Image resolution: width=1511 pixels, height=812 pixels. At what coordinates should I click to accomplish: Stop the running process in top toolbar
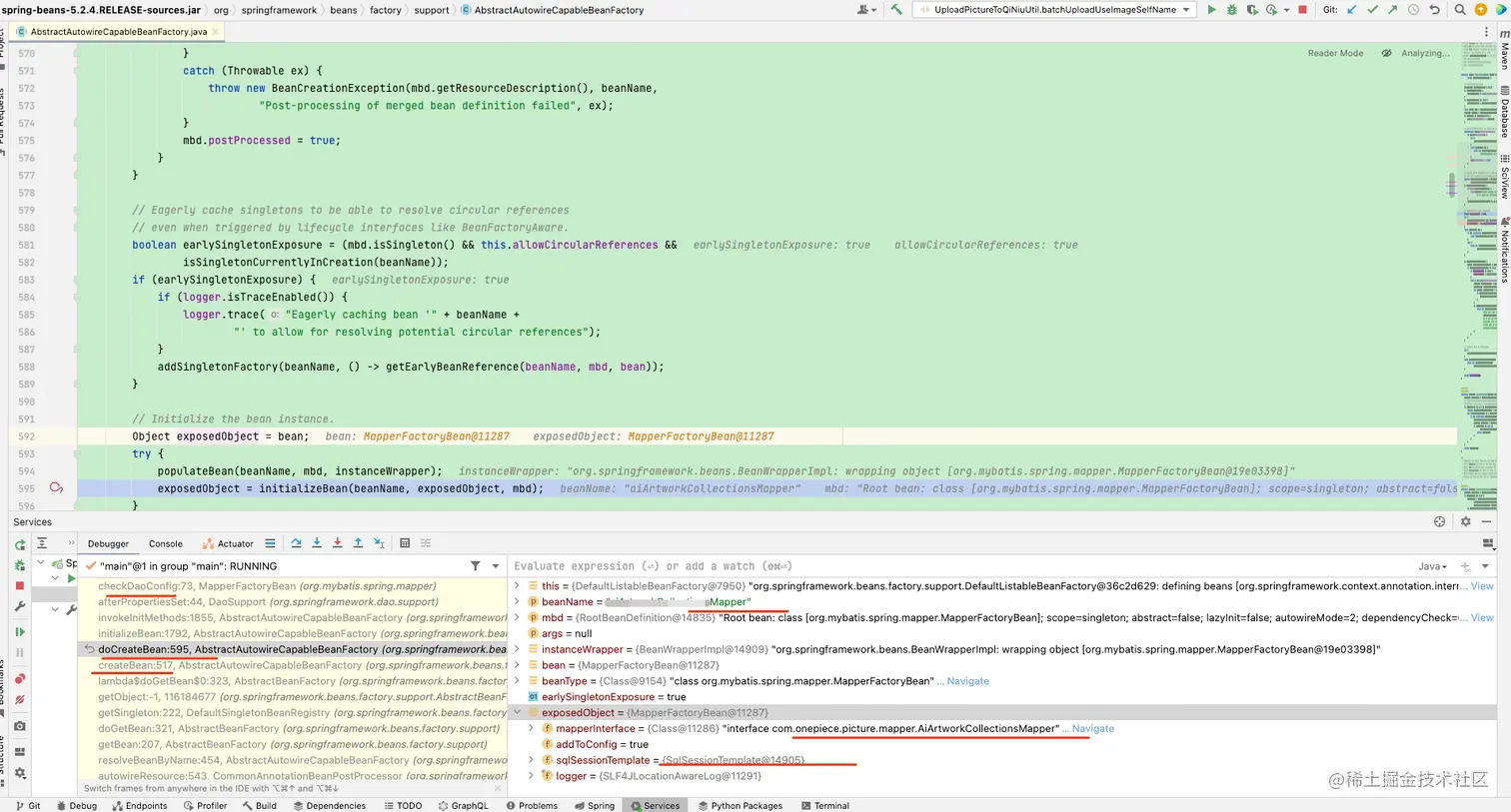point(1302,10)
